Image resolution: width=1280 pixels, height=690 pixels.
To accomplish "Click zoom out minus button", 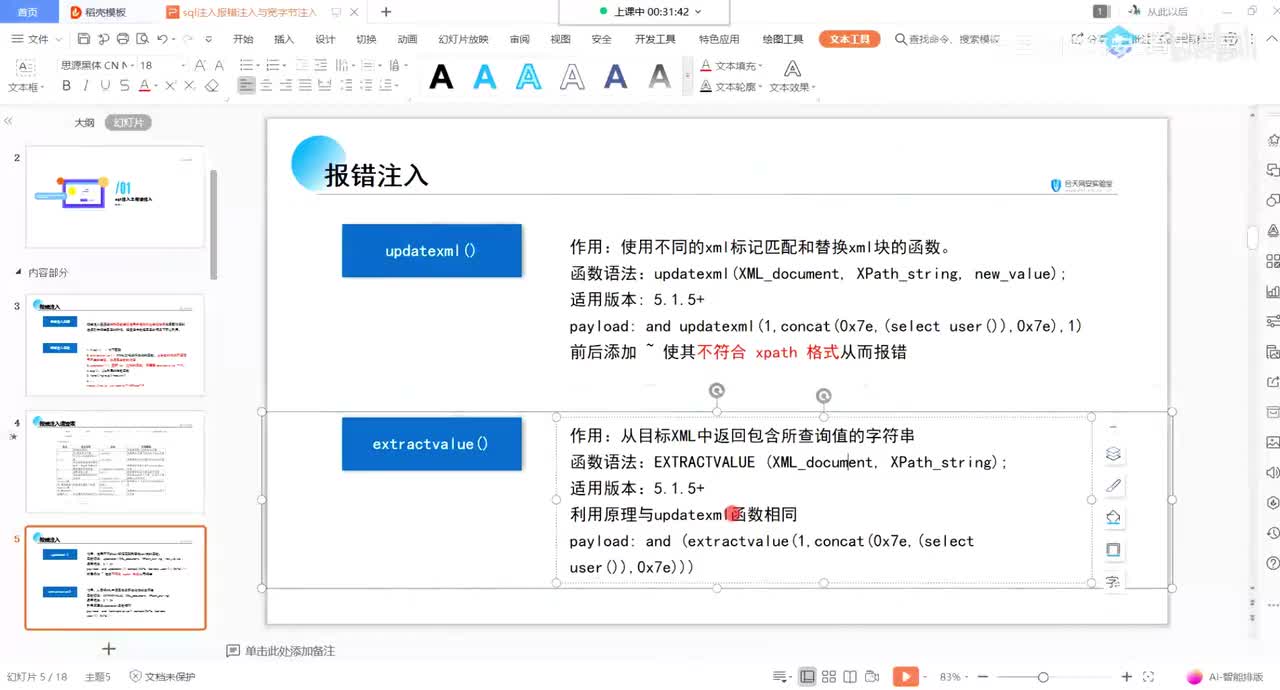I will click(983, 677).
